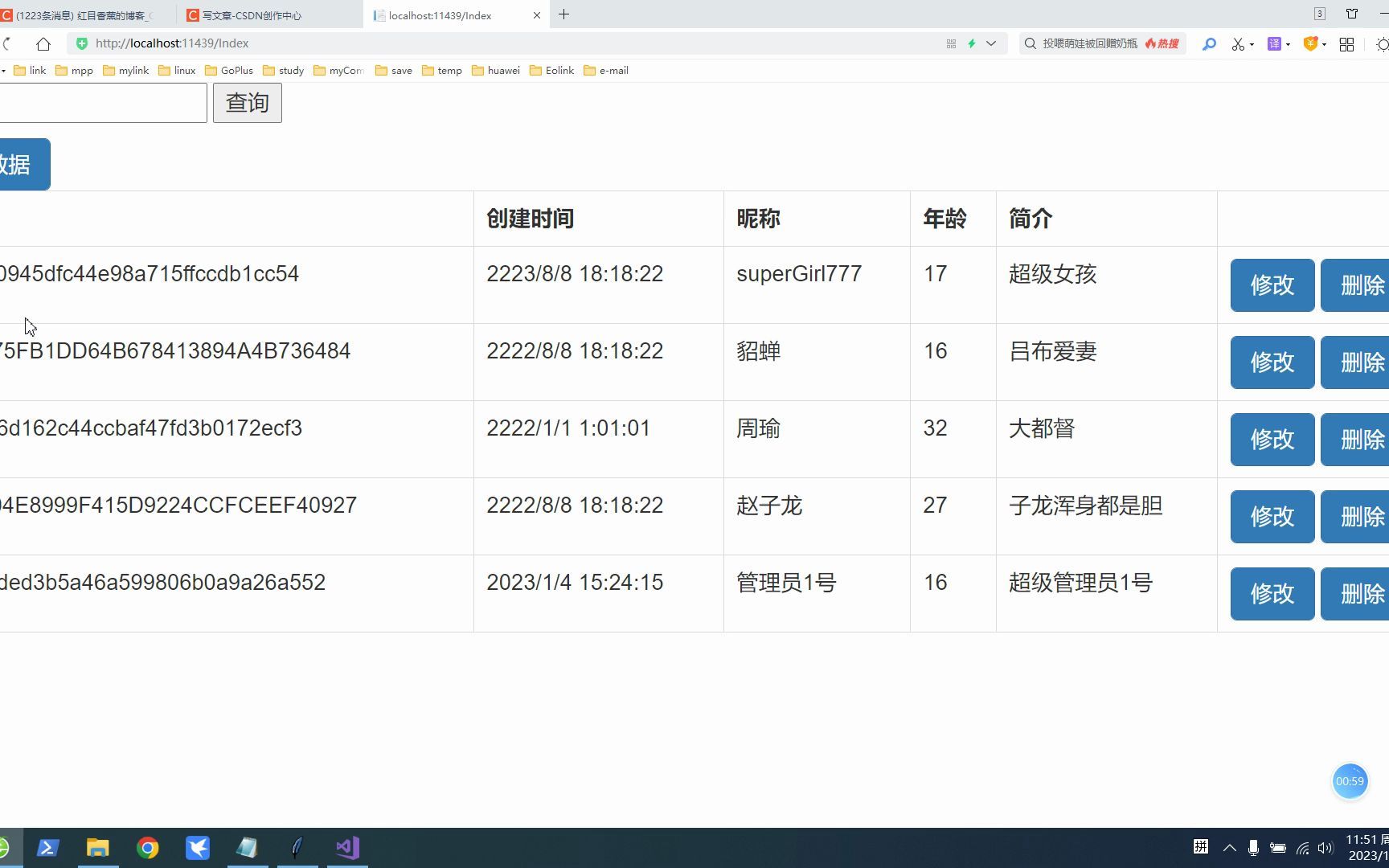1389x868 pixels.
Task: Open the screenshot tool dropdown arrow
Action: tap(1252, 44)
